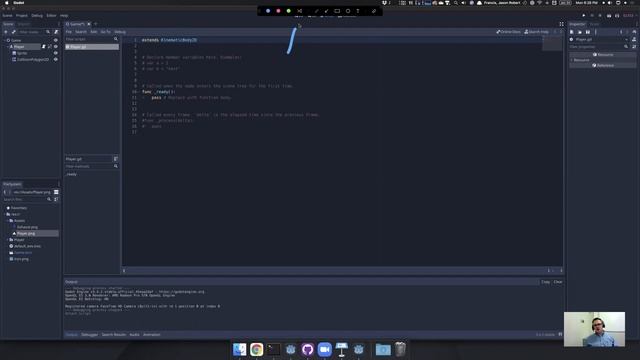The width and height of the screenshot is (640, 360).
Task: Play custom scene icon
Action: coord(617,16)
